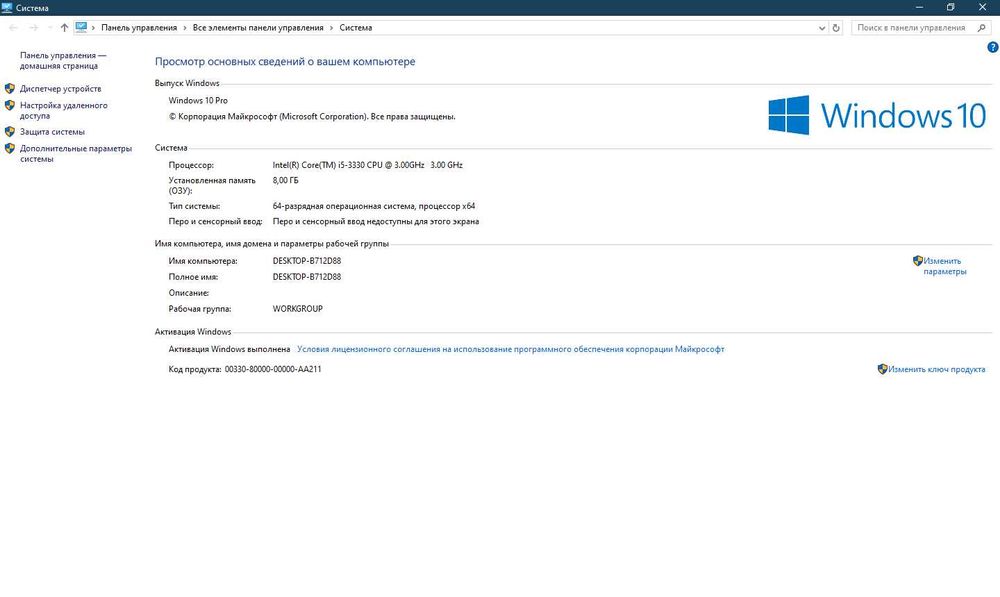
Task: Click the 8,00 ГБ memory value
Action: click(285, 181)
